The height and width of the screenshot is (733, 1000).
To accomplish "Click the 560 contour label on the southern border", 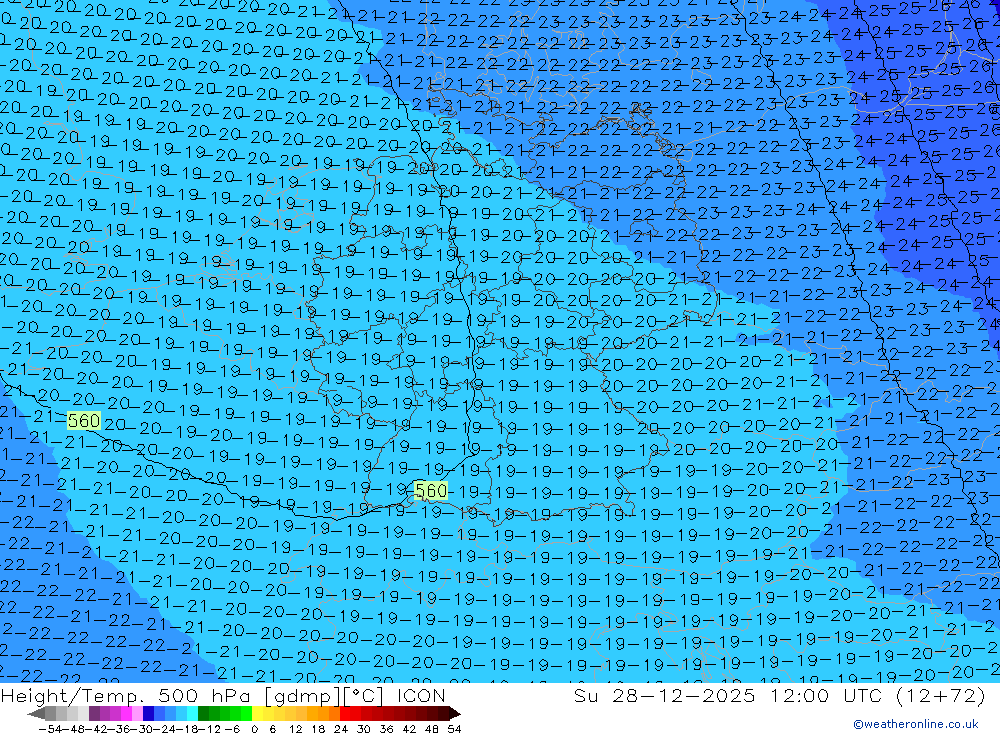I will 430,491.
